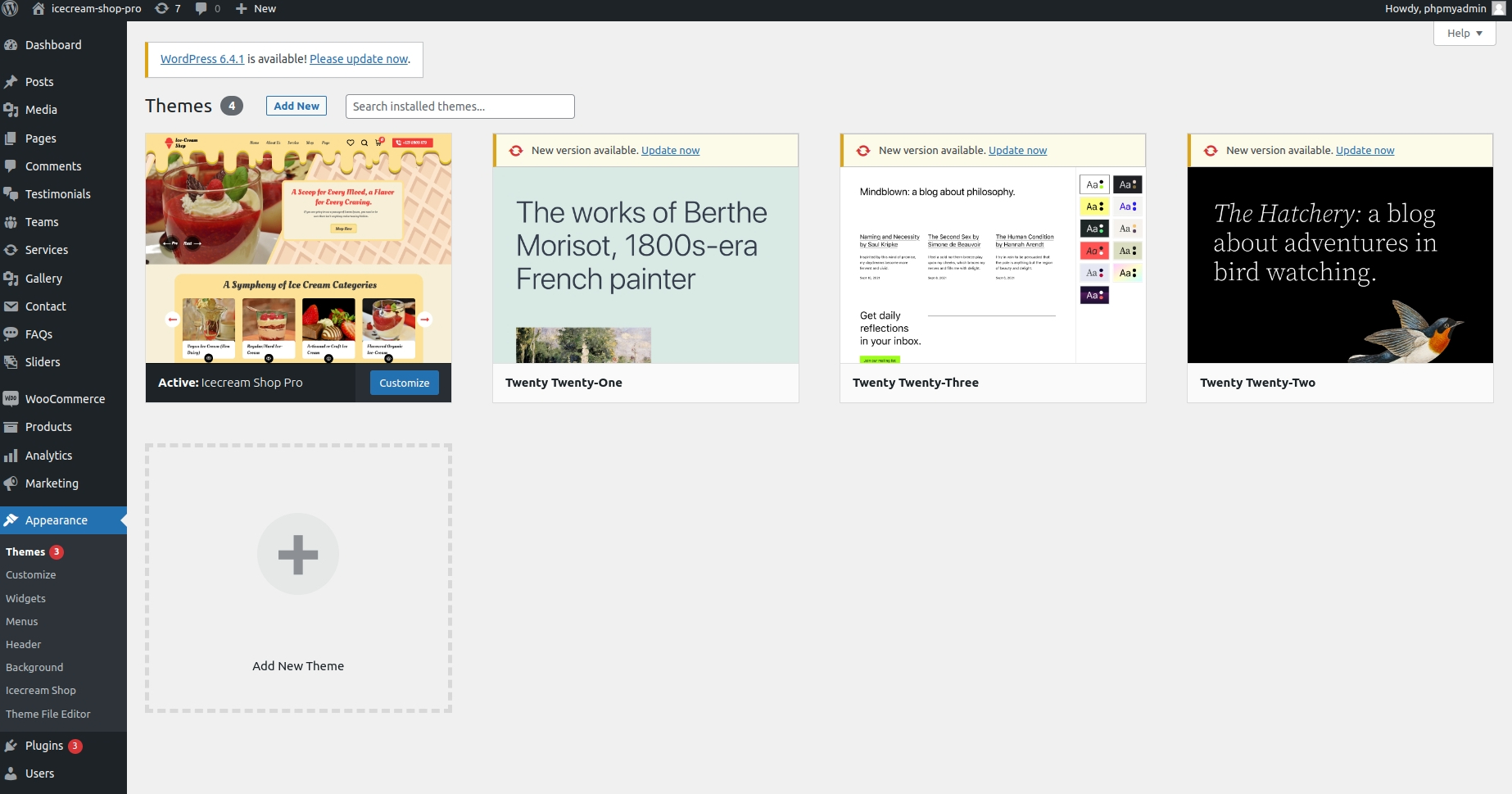Click the Plugins plug icon
The image size is (1512, 794).
click(11, 746)
